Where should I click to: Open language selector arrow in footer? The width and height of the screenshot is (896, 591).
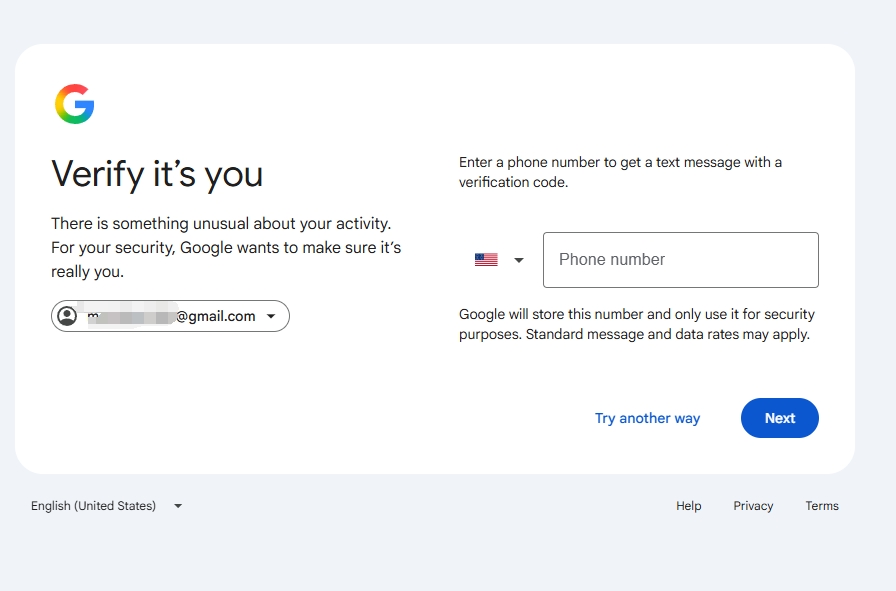pos(178,506)
